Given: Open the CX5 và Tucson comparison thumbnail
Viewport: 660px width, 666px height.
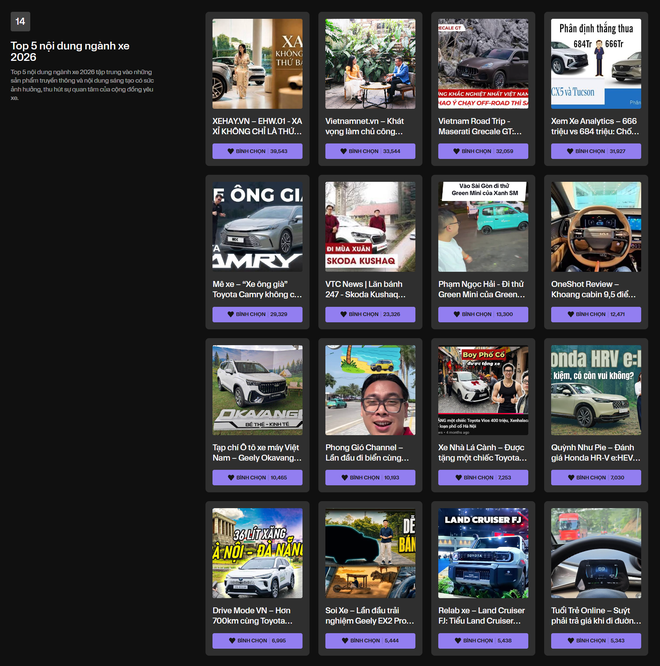Looking at the screenshot, I should coord(596,64).
